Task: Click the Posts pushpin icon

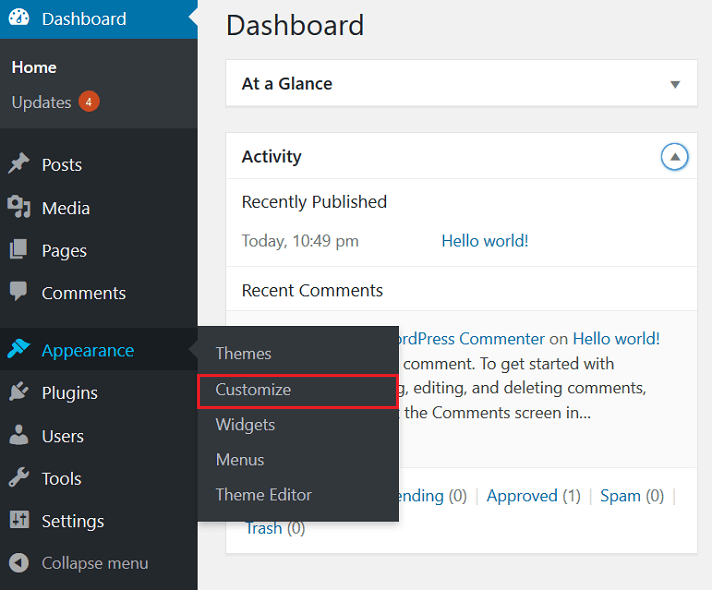Action: tap(19, 165)
